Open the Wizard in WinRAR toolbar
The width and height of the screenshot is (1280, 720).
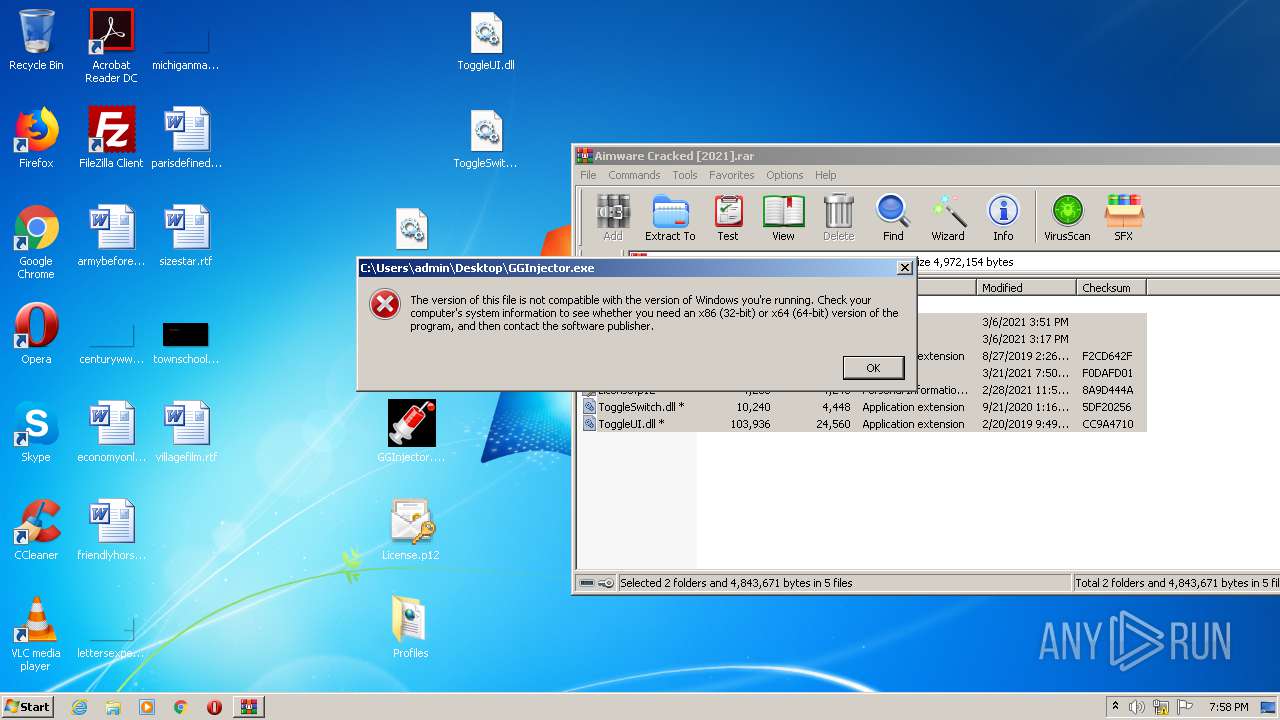pyautogui.click(x=948, y=218)
